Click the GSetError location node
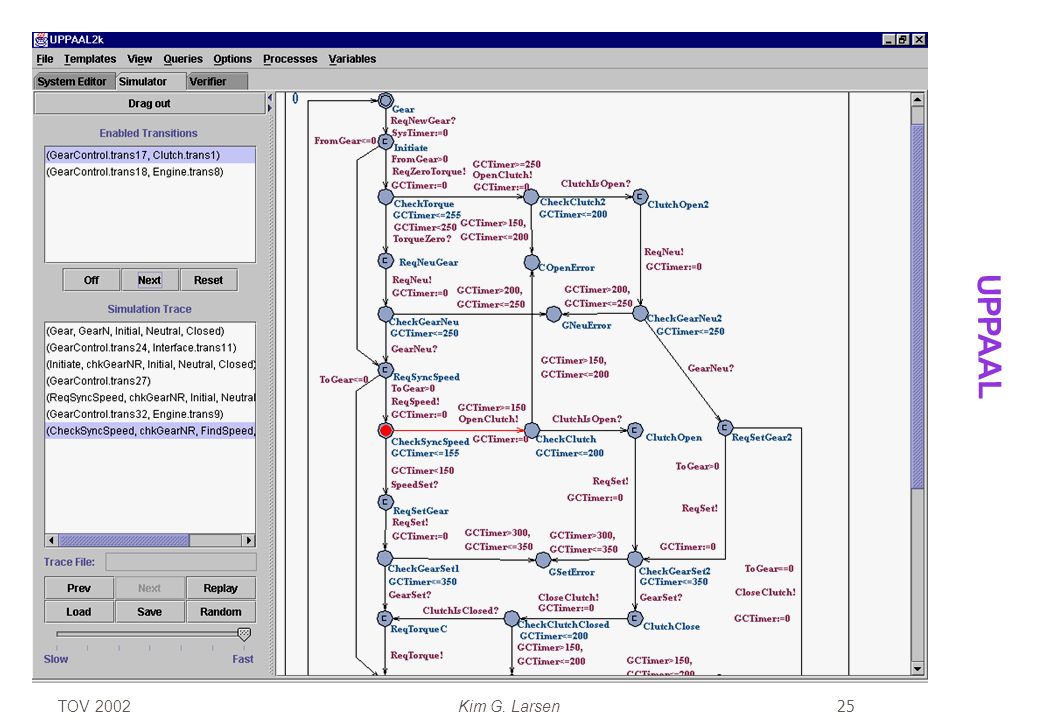 [x=543, y=560]
